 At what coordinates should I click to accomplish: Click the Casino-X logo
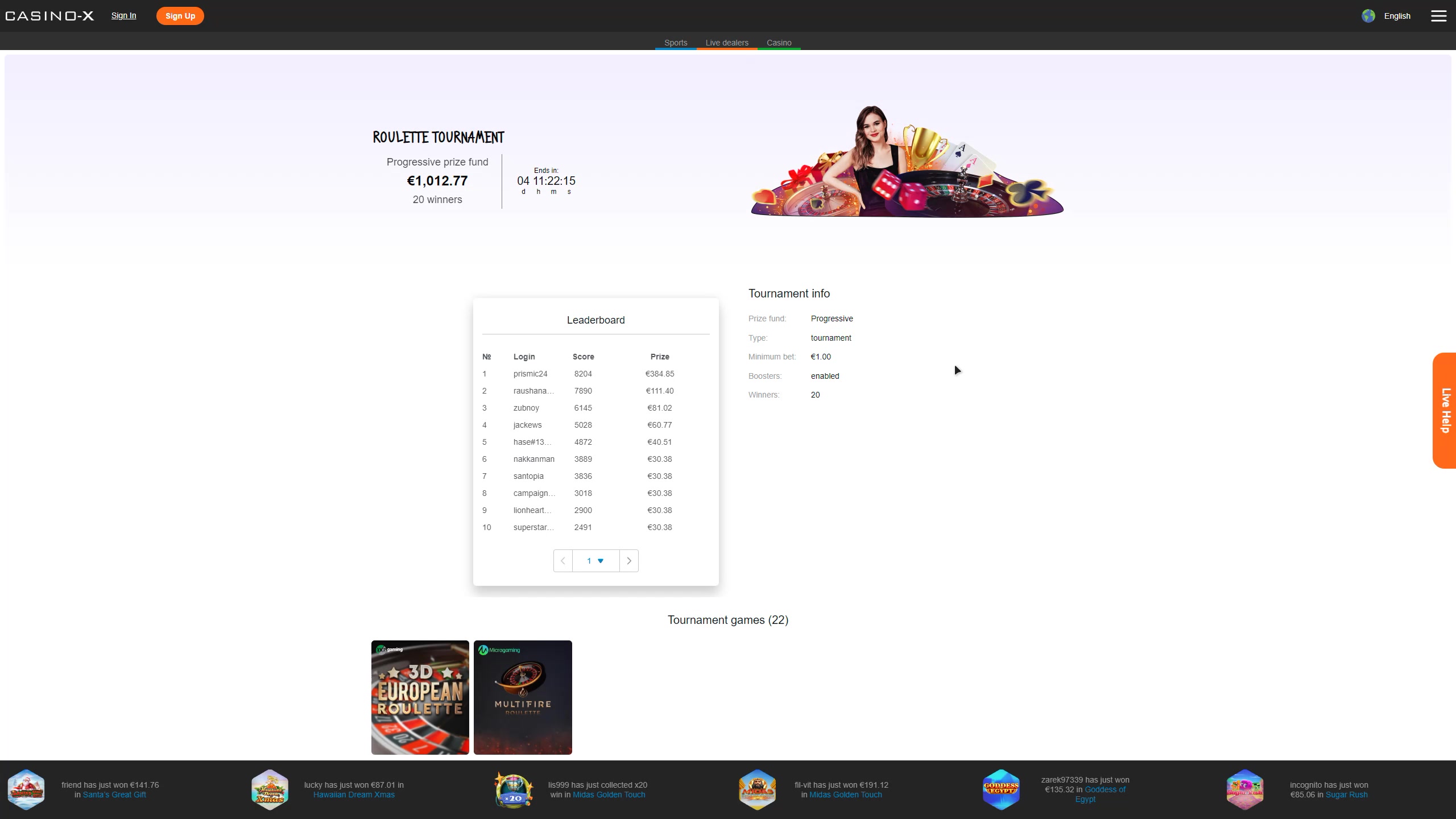pos(49,16)
